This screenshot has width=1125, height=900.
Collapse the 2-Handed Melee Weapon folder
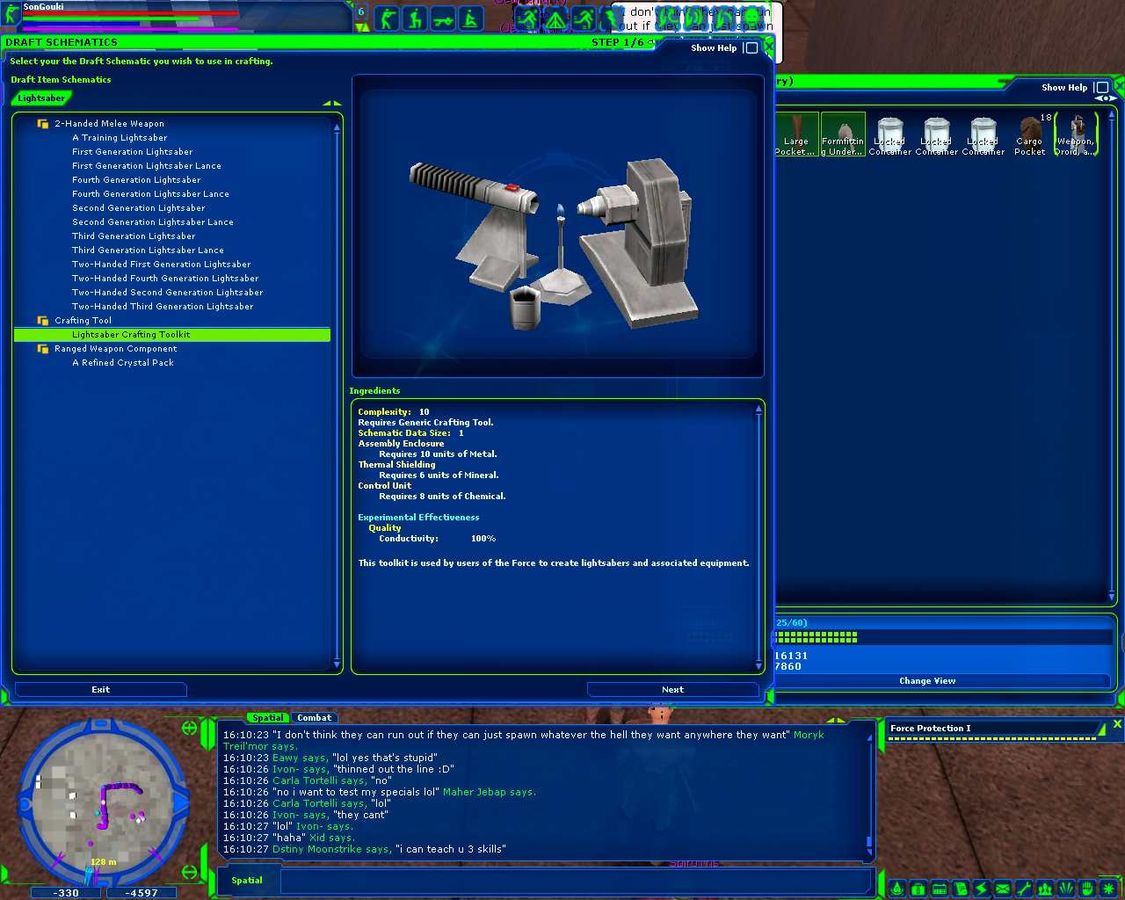point(43,124)
